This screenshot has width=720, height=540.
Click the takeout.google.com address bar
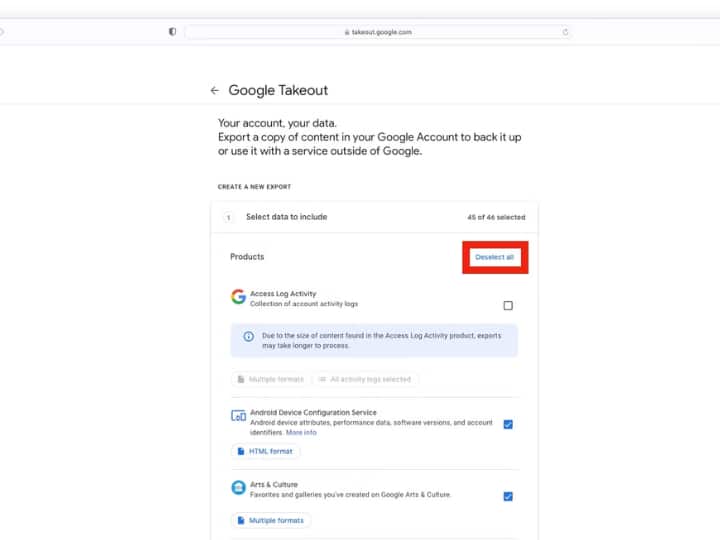(378, 32)
